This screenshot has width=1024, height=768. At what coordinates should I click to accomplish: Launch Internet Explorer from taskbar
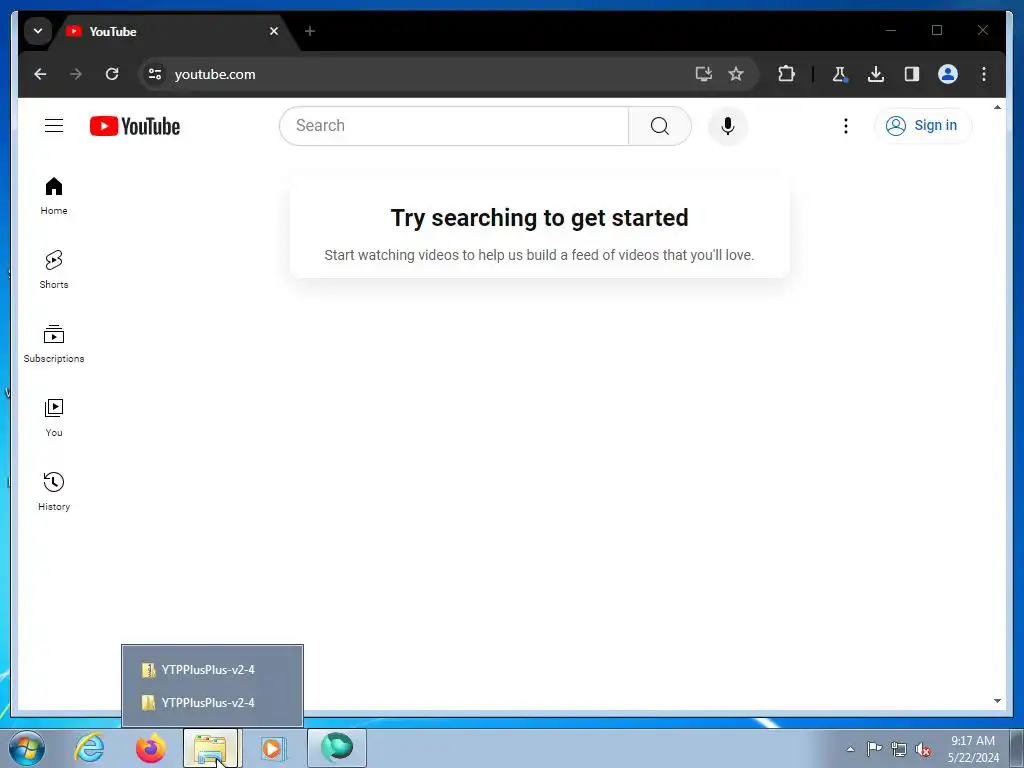89,748
